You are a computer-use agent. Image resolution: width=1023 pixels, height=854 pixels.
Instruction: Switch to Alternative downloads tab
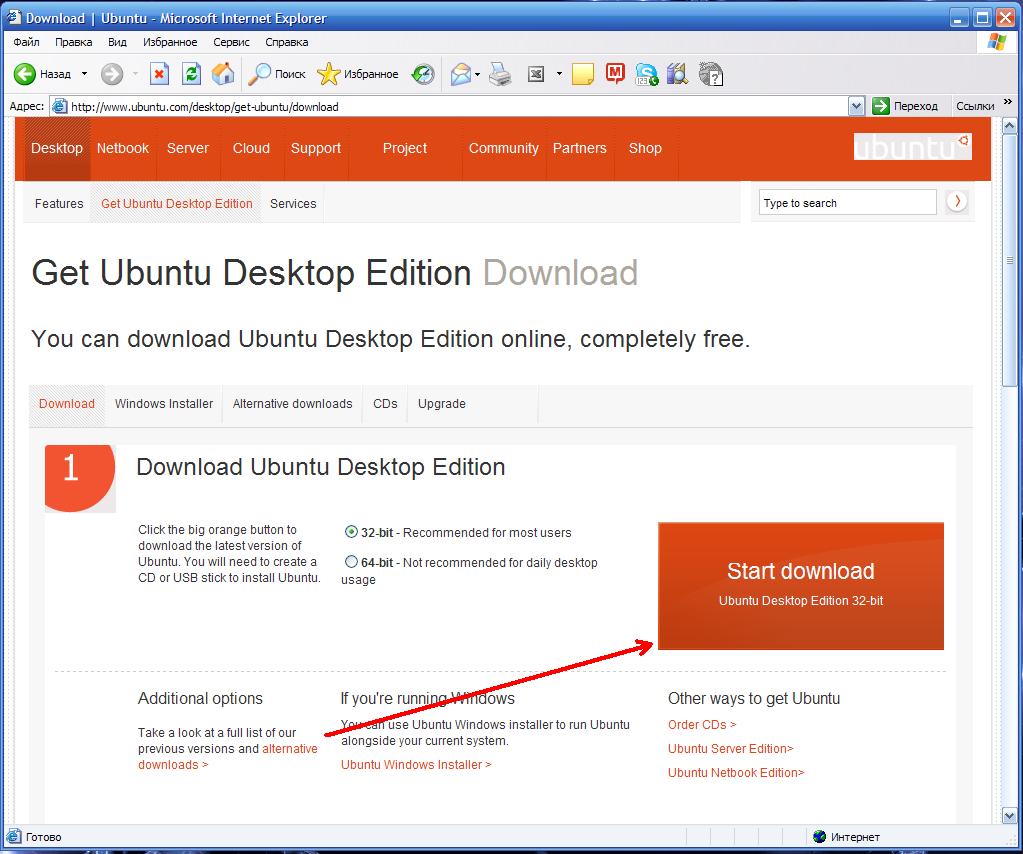point(292,404)
